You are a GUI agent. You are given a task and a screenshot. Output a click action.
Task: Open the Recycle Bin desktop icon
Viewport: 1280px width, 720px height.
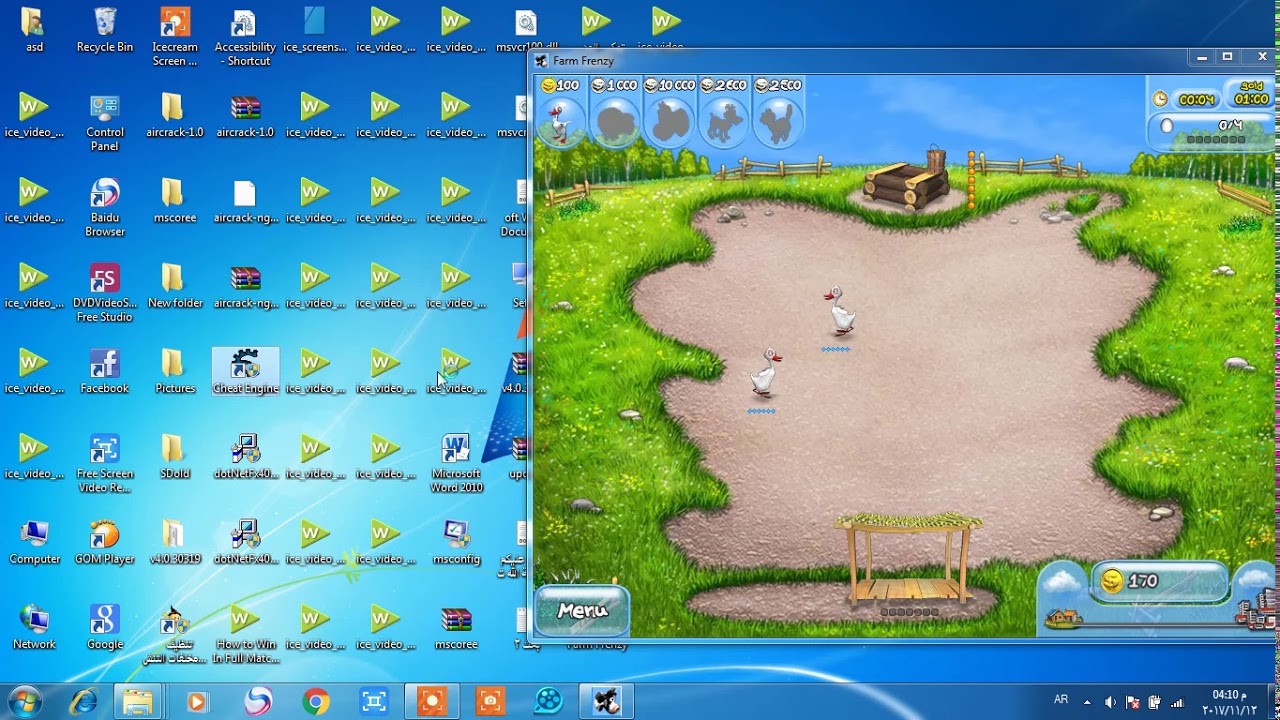[105, 31]
